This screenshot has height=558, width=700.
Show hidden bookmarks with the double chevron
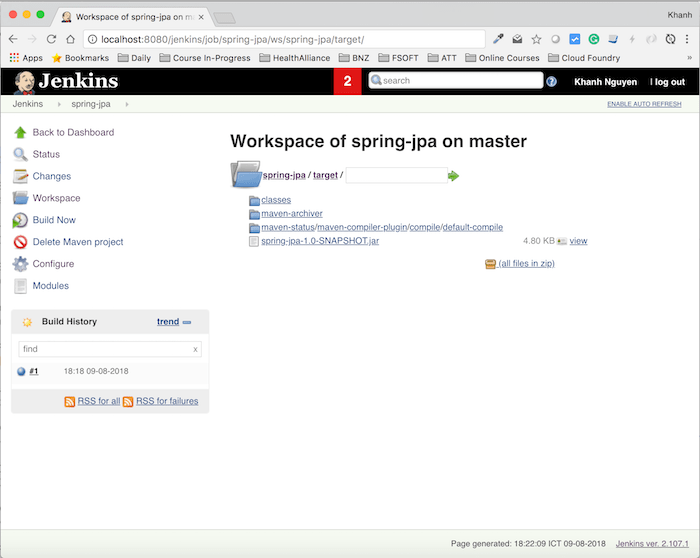click(689, 58)
